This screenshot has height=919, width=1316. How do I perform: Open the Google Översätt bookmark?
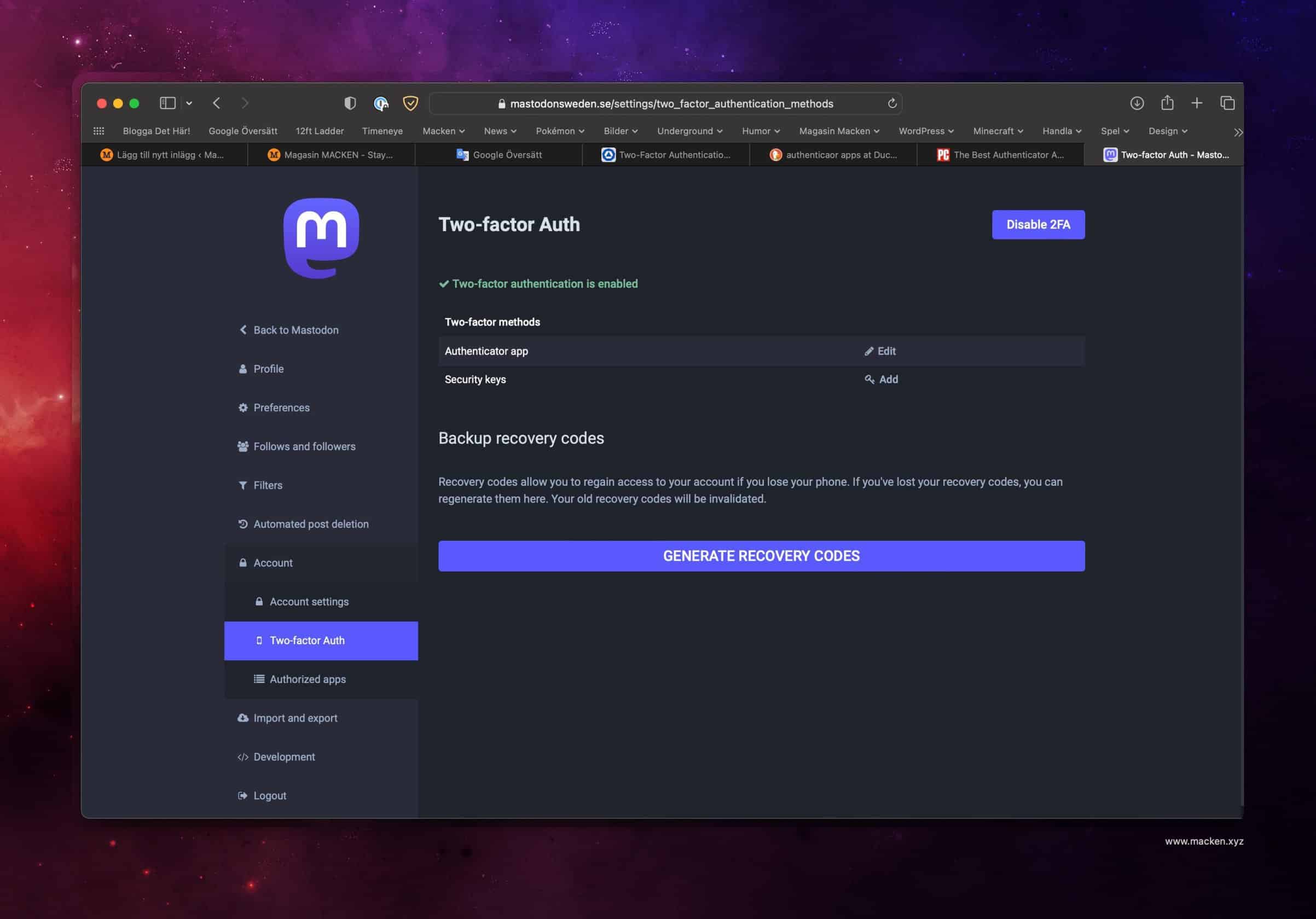click(x=243, y=131)
